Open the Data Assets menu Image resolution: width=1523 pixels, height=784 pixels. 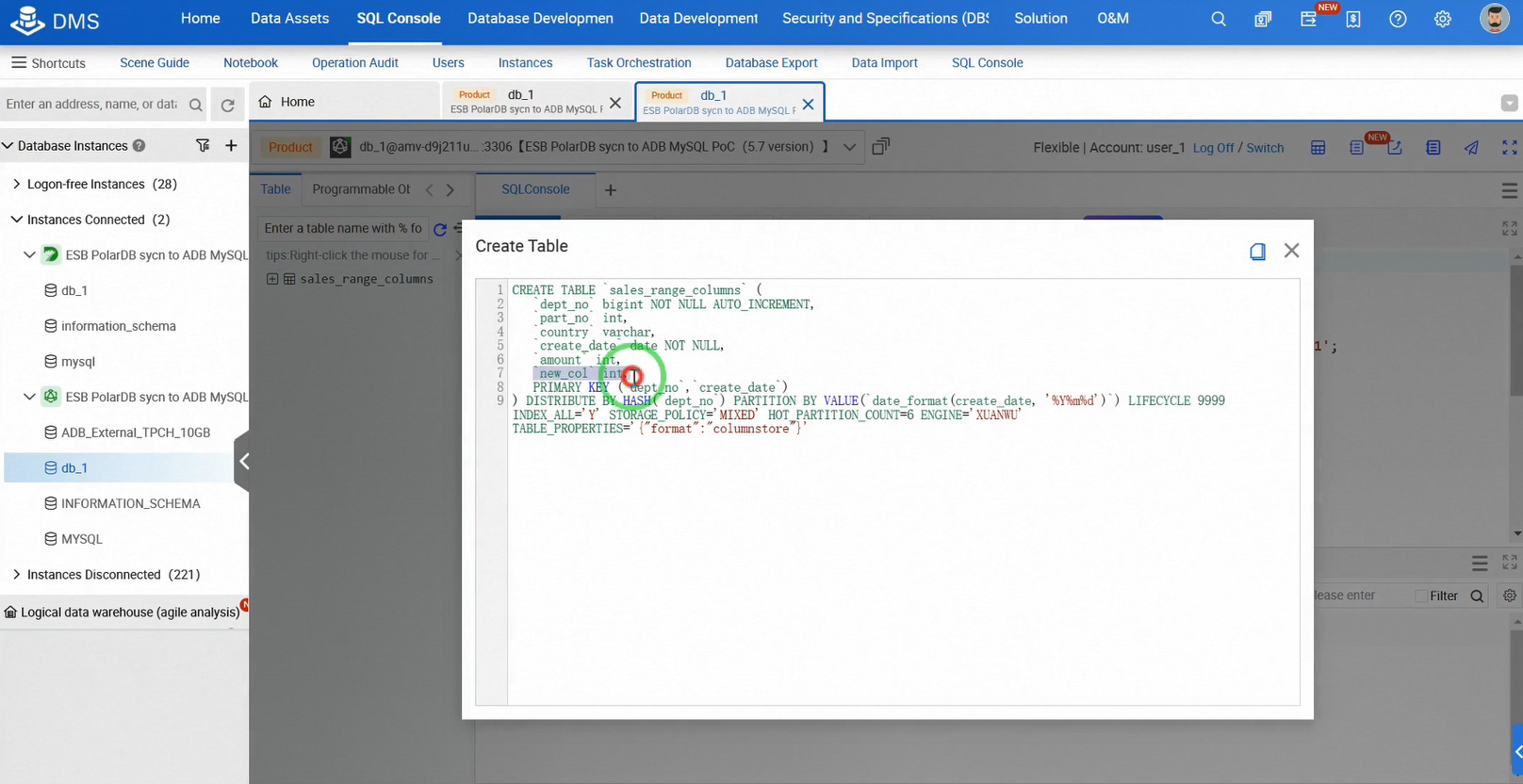(x=289, y=19)
